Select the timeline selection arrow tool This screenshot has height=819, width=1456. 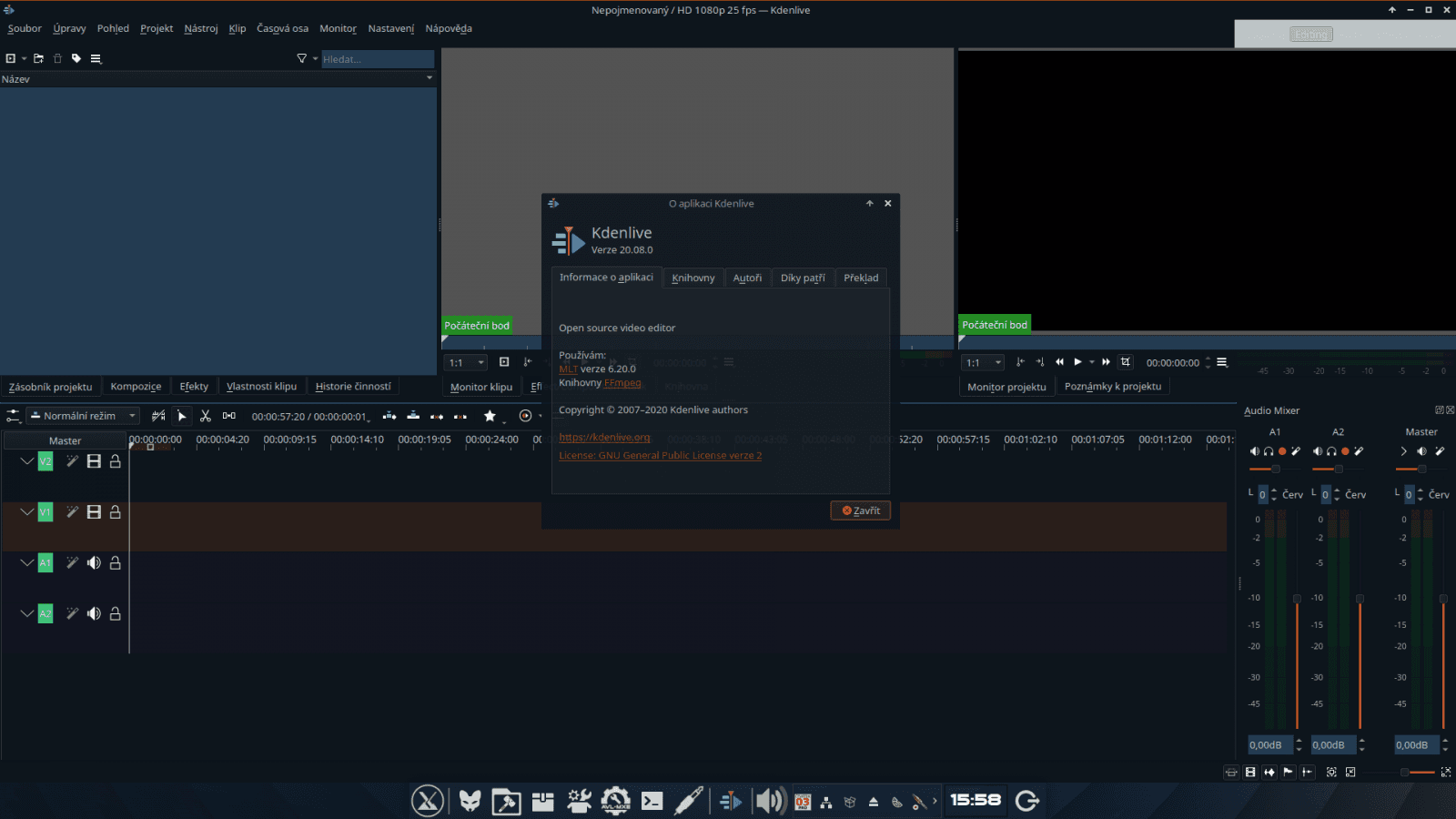pyautogui.click(x=182, y=416)
